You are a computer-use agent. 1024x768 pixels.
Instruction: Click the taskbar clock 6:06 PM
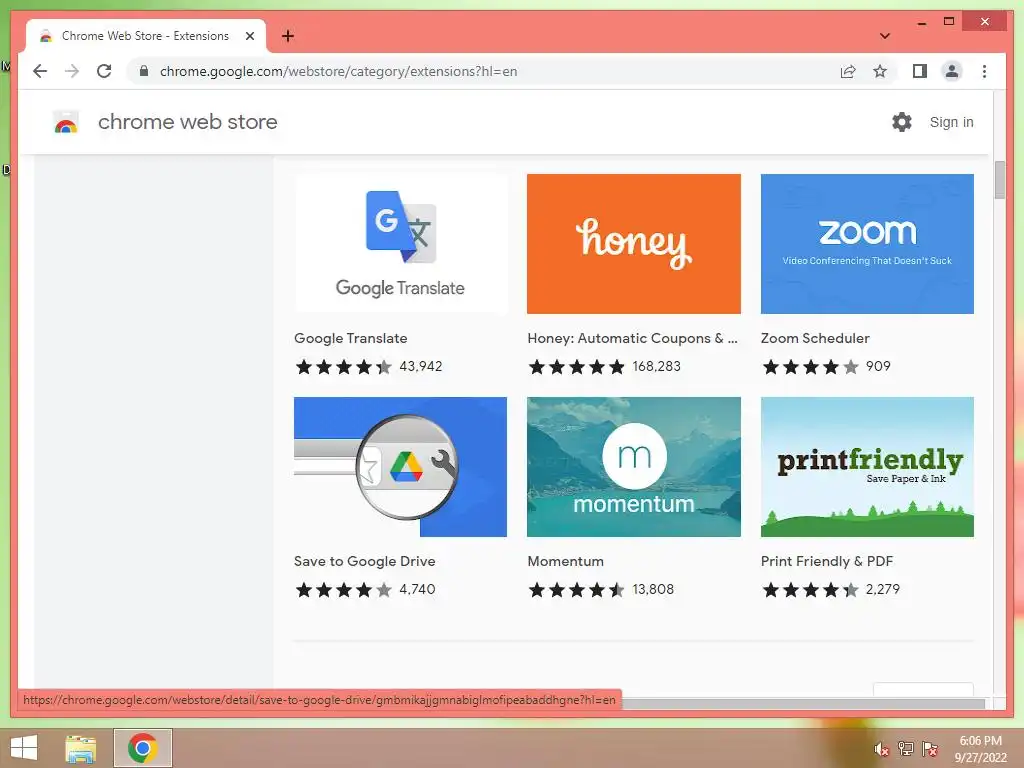click(x=980, y=741)
